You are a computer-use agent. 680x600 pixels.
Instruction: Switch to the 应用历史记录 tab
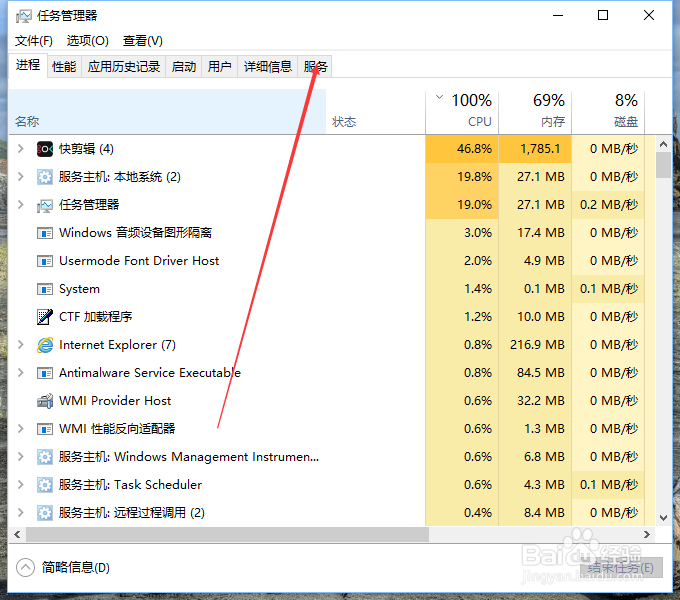coord(124,67)
